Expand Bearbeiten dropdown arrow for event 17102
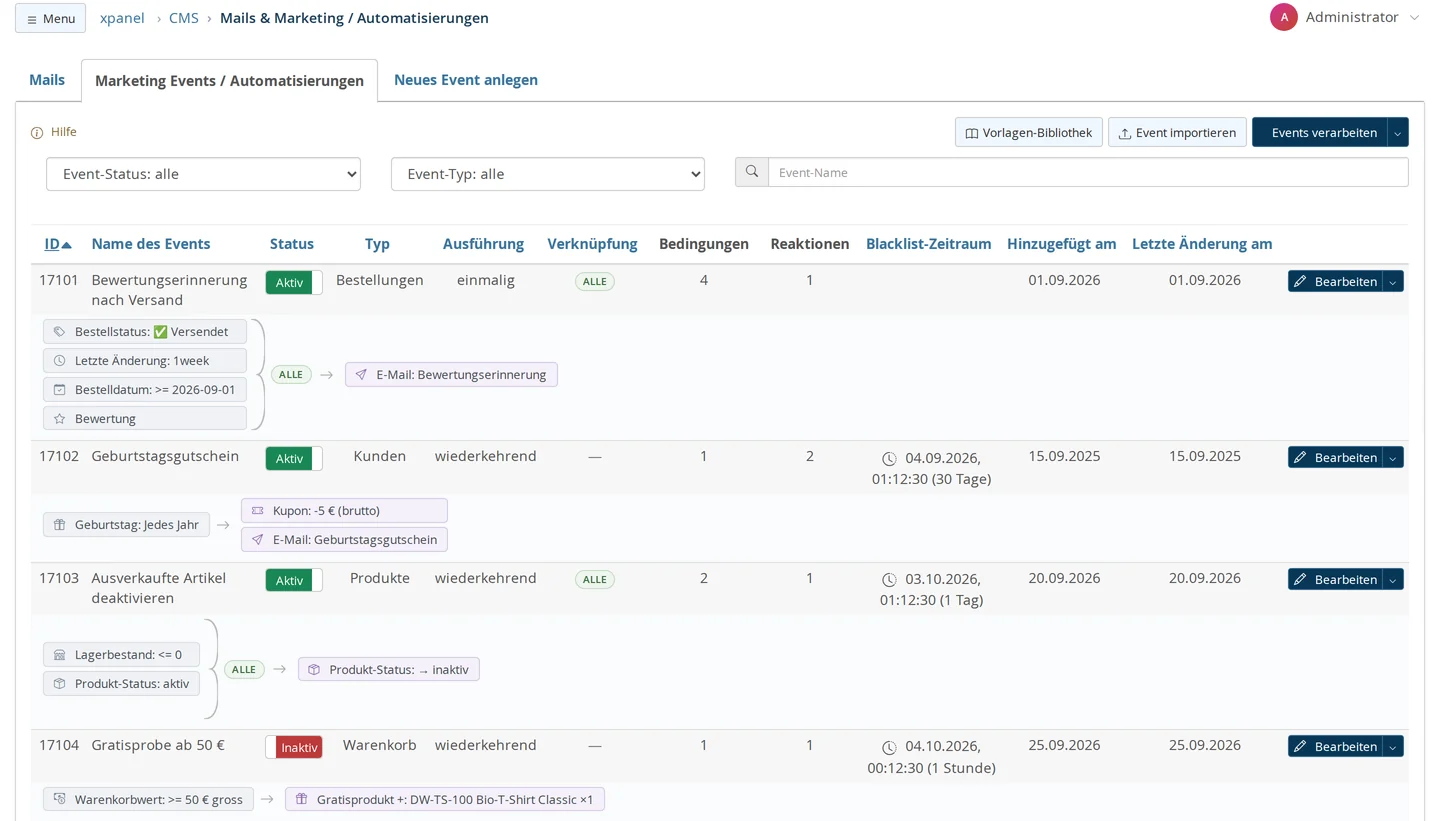Screen dimensions: 1440x821 [x=1393, y=457]
